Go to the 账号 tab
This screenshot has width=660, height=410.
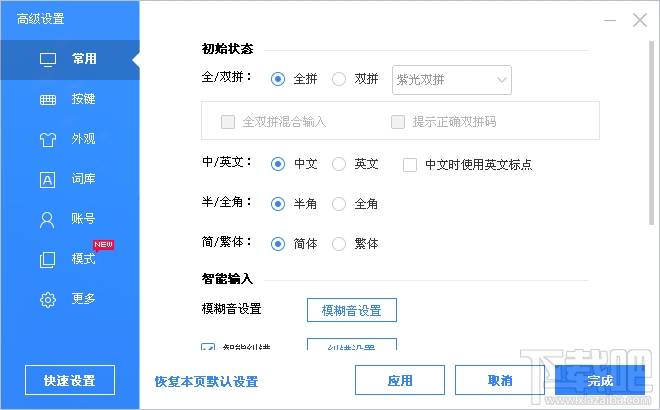pos(70,220)
